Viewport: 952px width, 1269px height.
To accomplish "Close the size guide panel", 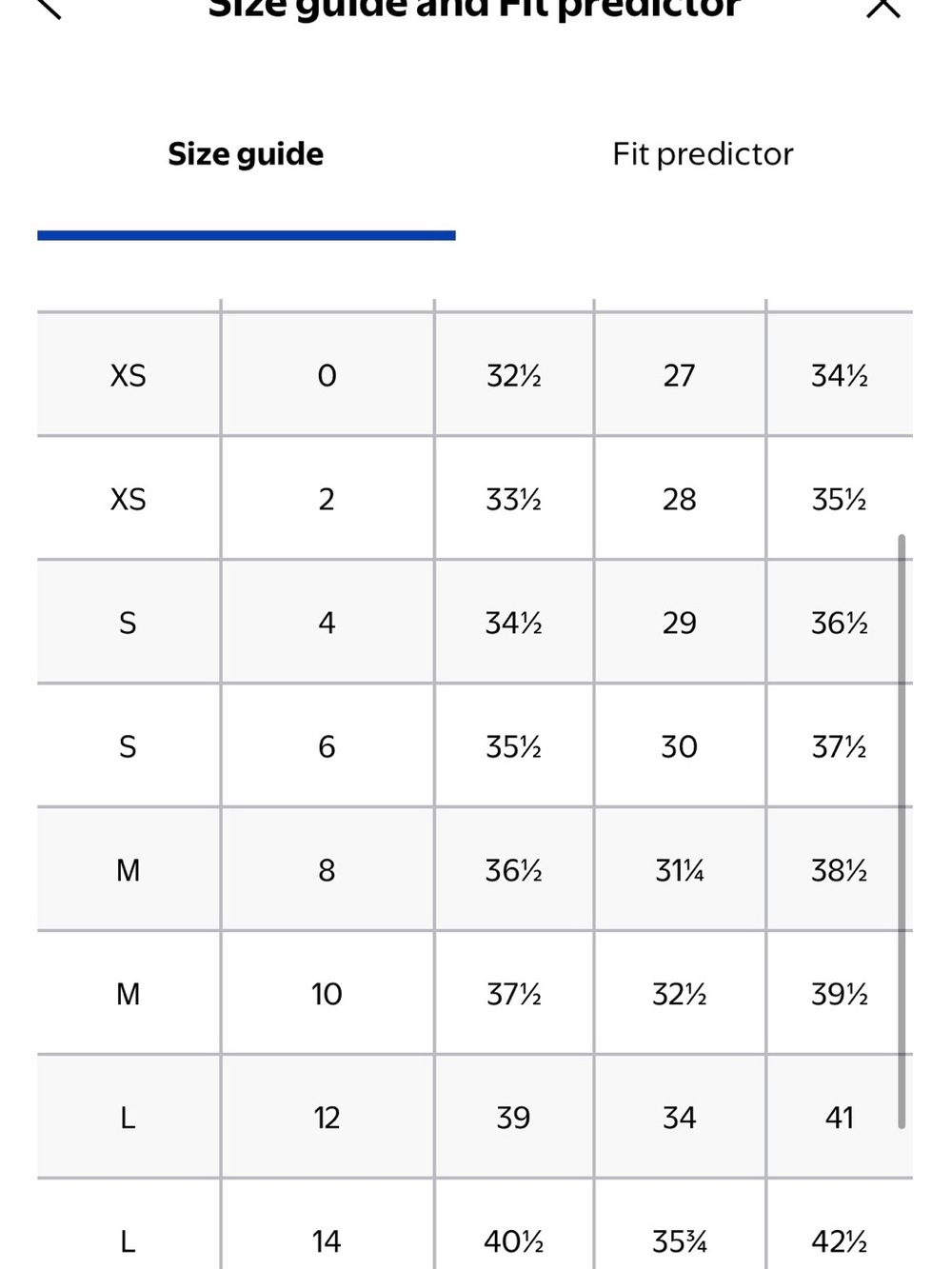I will (x=883, y=8).
